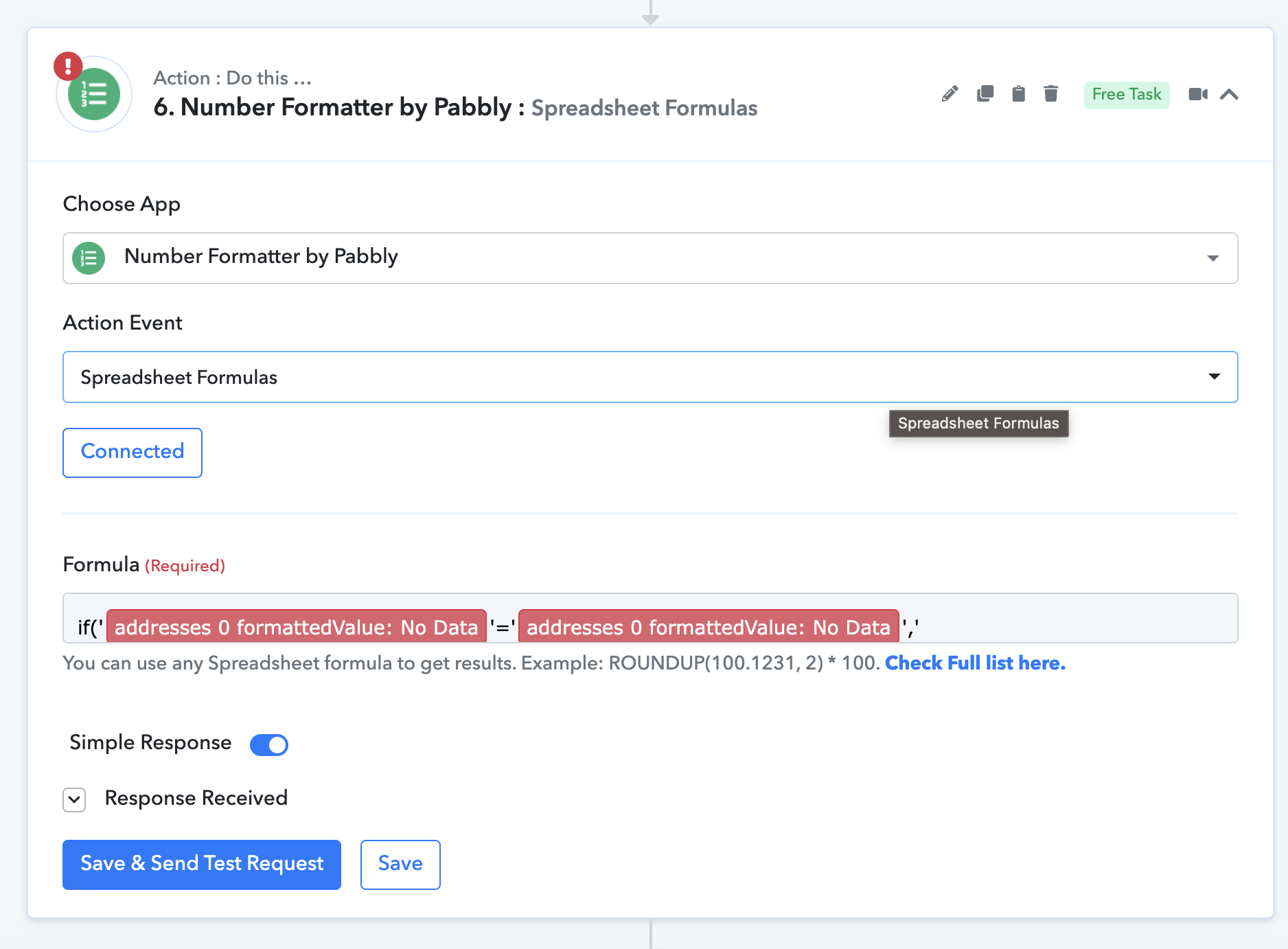Collapse the step with the chevron-up arrow
The image size is (1288, 949).
coord(1229,94)
